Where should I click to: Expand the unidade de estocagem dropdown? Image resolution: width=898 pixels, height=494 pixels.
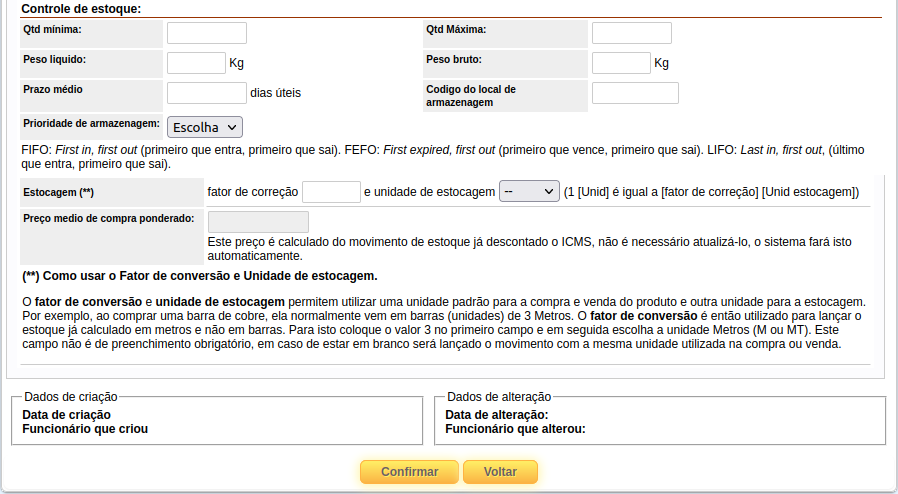click(x=529, y=192)
